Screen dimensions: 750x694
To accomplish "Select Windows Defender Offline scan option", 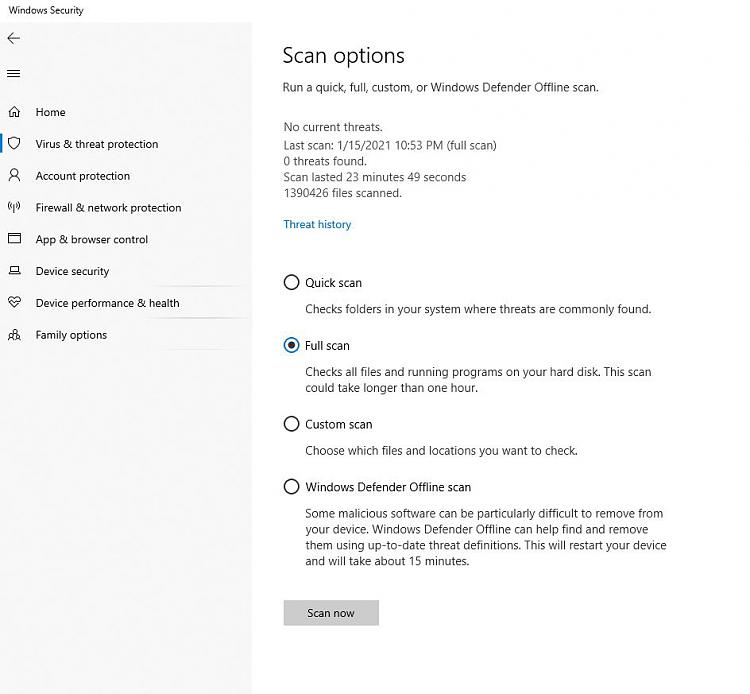I will point(291,486).
